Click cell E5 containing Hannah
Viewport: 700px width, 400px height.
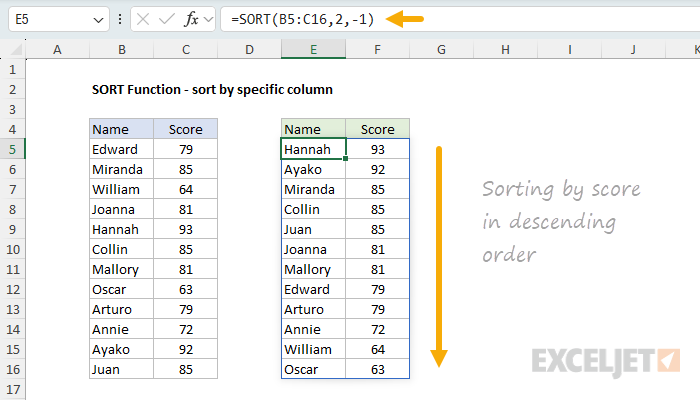313,149
